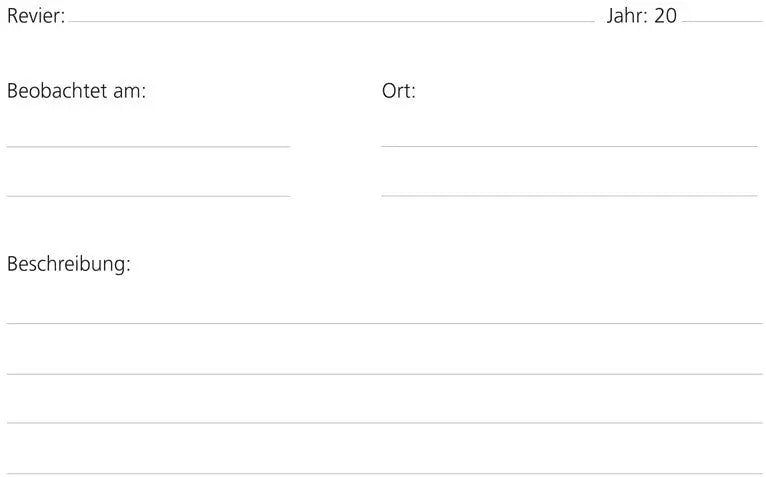
Task: Select the last Beschreibung line
Action: tap(384, 470)
